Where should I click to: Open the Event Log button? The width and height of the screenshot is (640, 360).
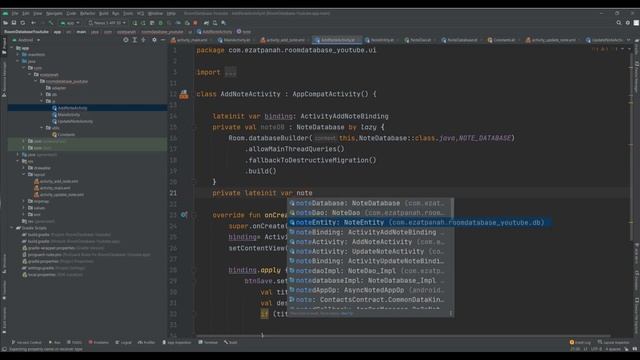coord(580,342)
